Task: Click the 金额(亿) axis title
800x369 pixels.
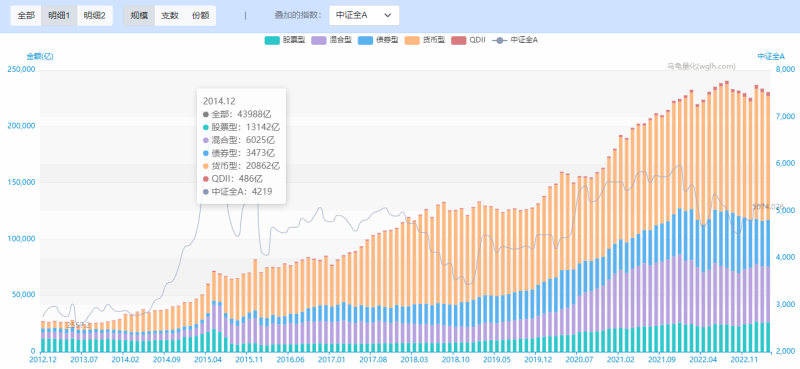Action: [40, 57]
